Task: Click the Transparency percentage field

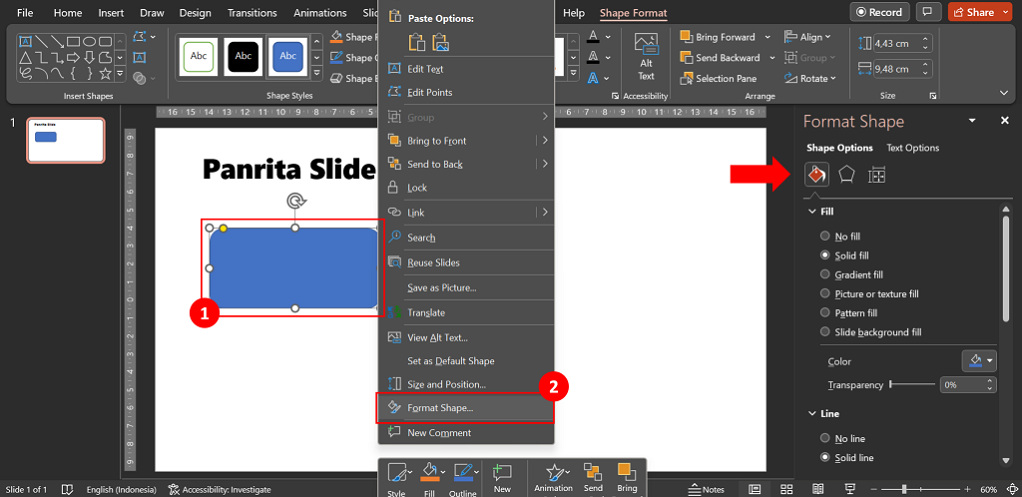Action: pyautogui.click(x=962, y=384)
